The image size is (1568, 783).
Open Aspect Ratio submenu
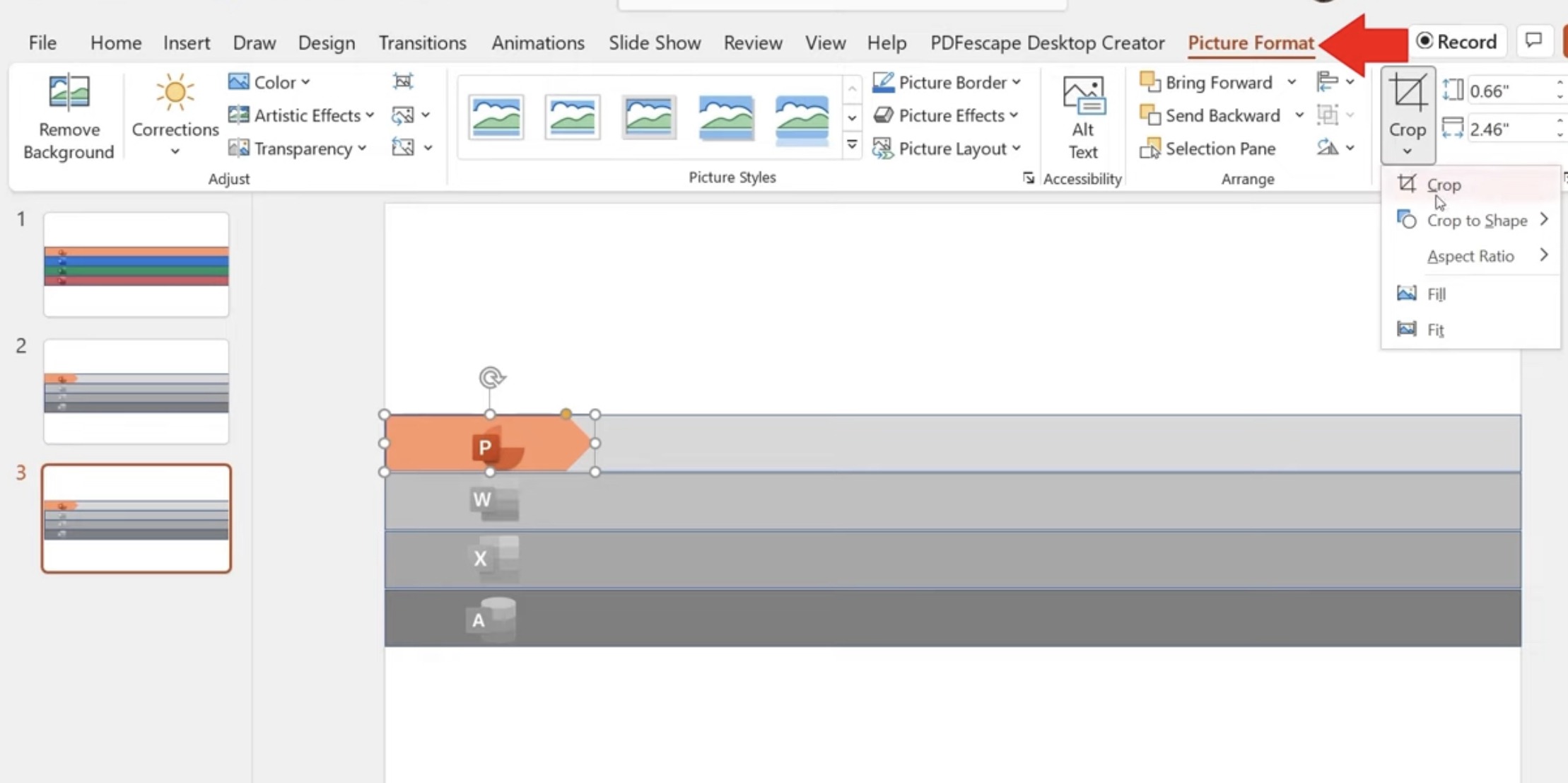click(x=1470, y=256)
